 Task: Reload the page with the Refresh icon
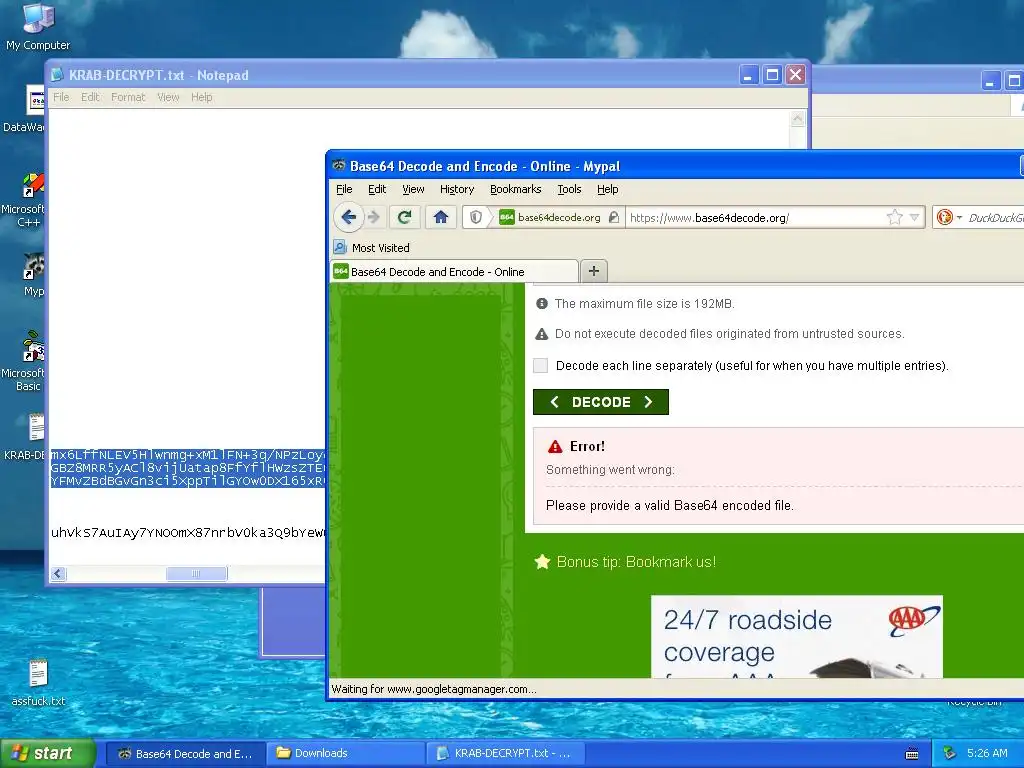[404, 217]
